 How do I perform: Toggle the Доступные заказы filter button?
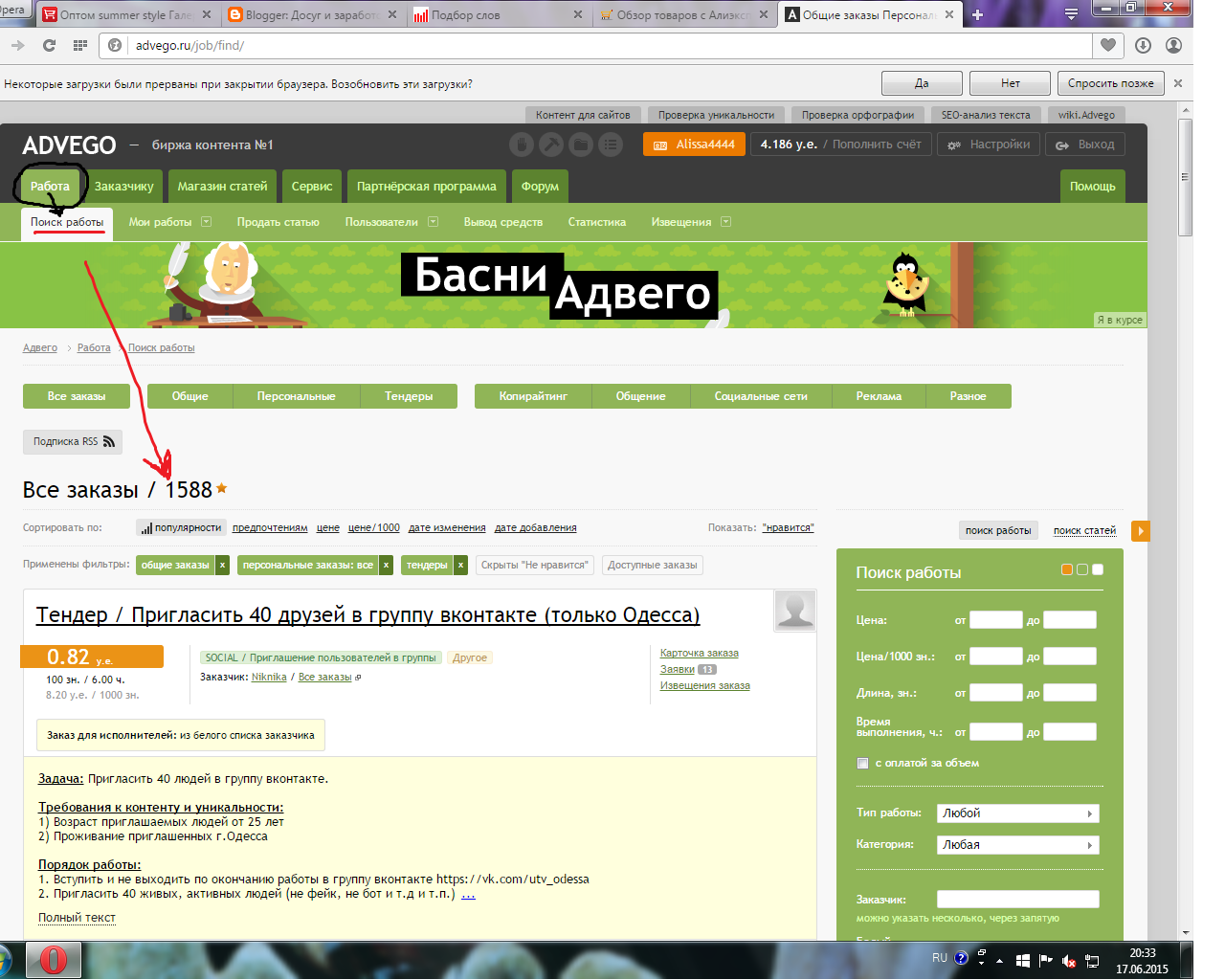coord(653,566)
